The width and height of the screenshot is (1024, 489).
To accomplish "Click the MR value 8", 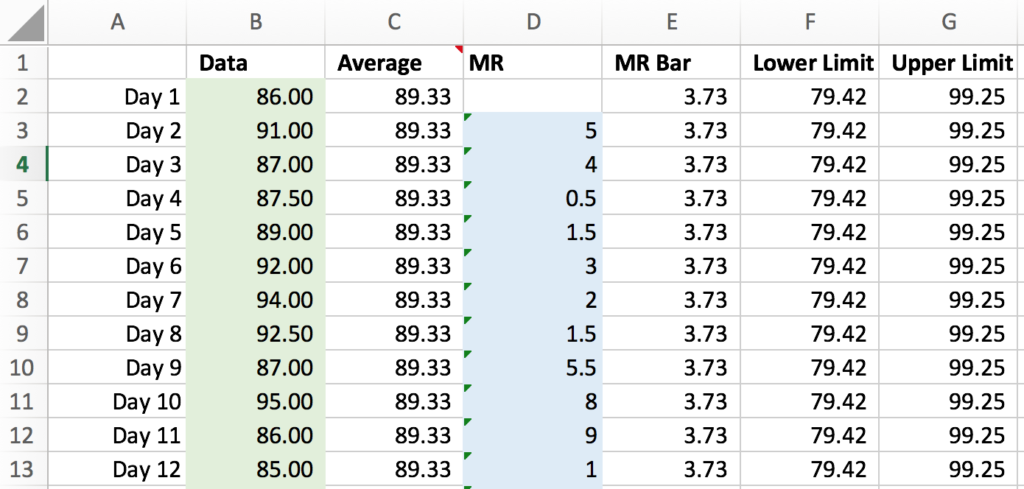I will point(533,401).
